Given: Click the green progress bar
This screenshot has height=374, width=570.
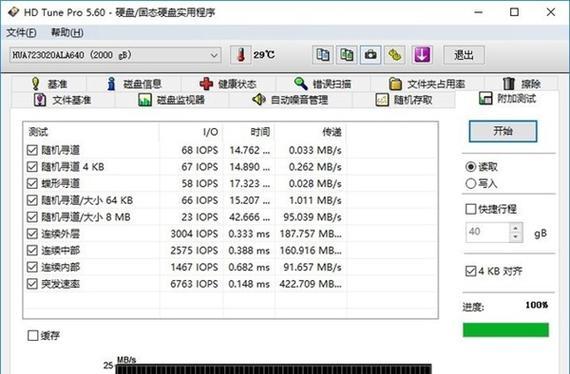Looking at the screenshot, I should [x=506, y=330].
